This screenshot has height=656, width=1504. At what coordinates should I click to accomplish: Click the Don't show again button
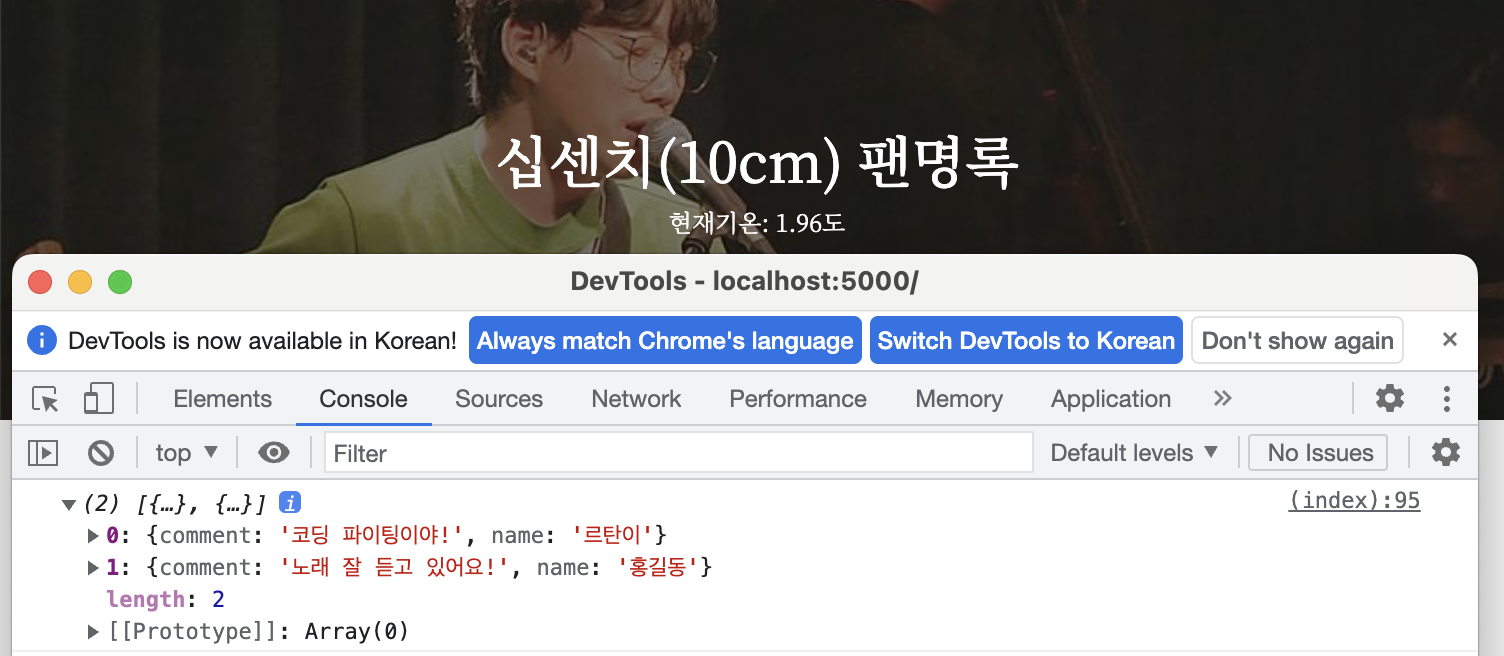point(1297,340)
